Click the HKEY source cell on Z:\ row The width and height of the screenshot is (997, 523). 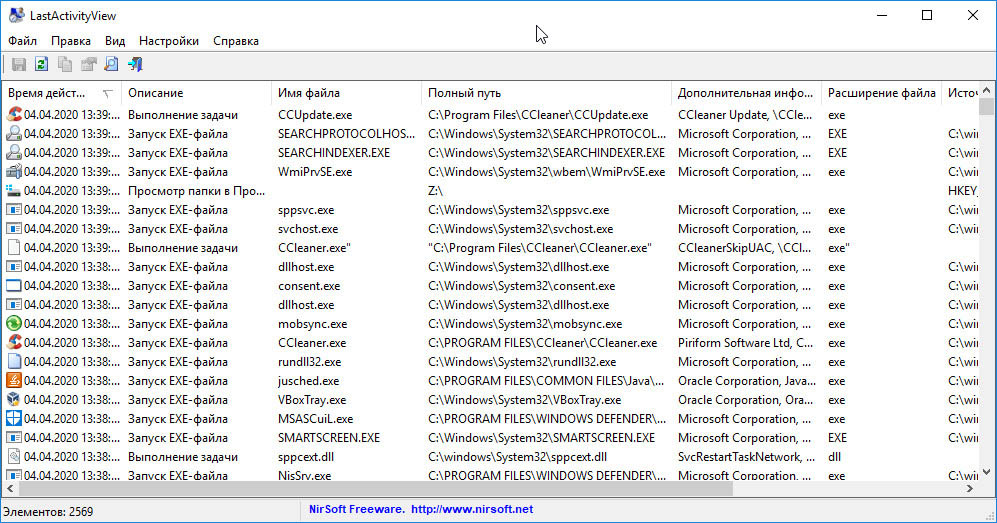[962, 191]
